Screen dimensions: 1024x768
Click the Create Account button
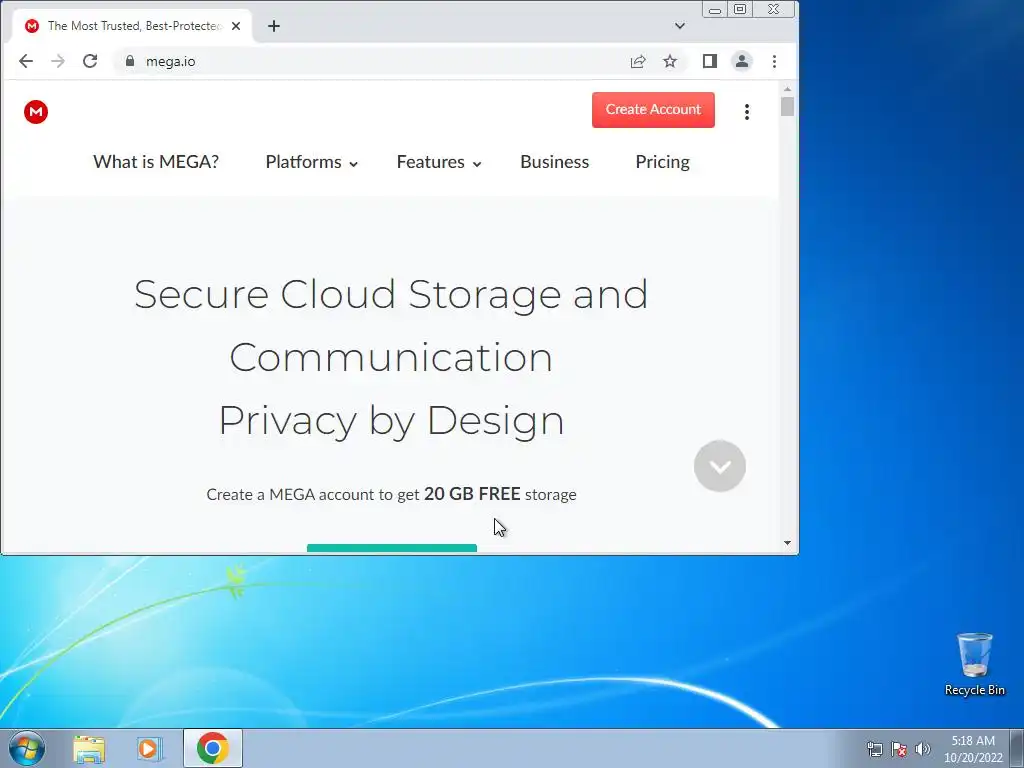click(x=653, y=110)
